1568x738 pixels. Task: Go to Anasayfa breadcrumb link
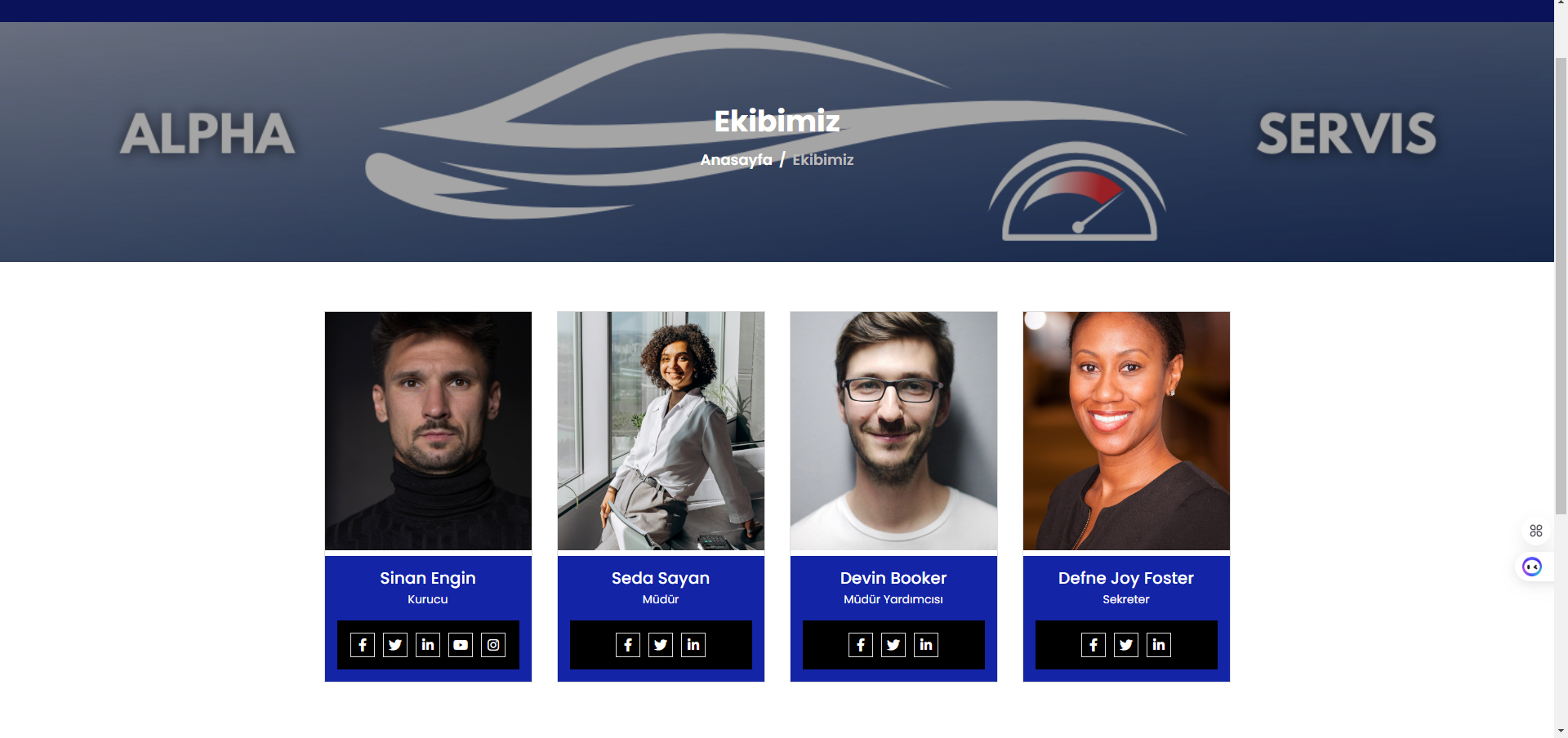click(736, 160)
